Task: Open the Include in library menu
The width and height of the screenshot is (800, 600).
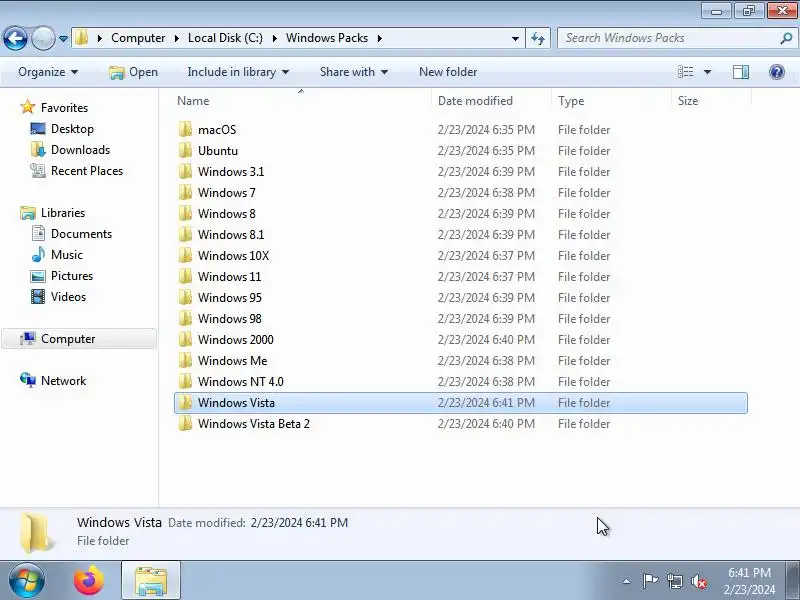Action: coord(238,72)
